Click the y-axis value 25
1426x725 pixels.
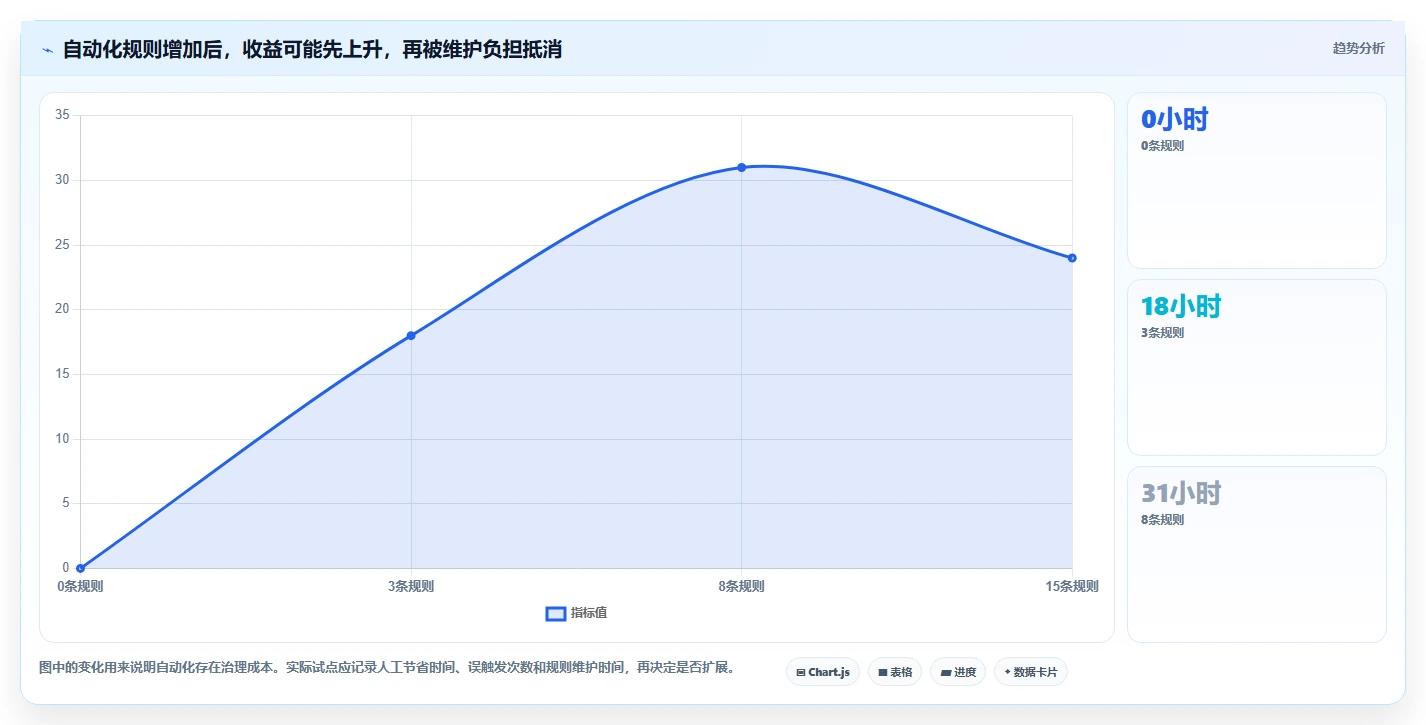62,245
